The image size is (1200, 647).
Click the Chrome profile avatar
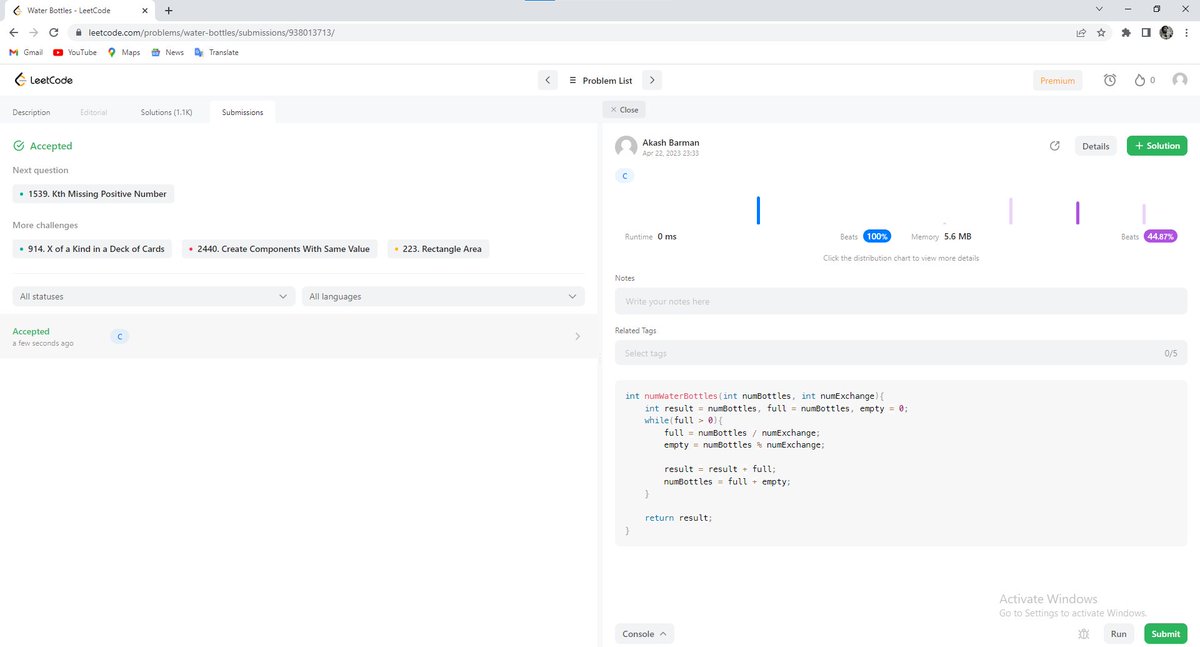click(x=1166, y=32)
